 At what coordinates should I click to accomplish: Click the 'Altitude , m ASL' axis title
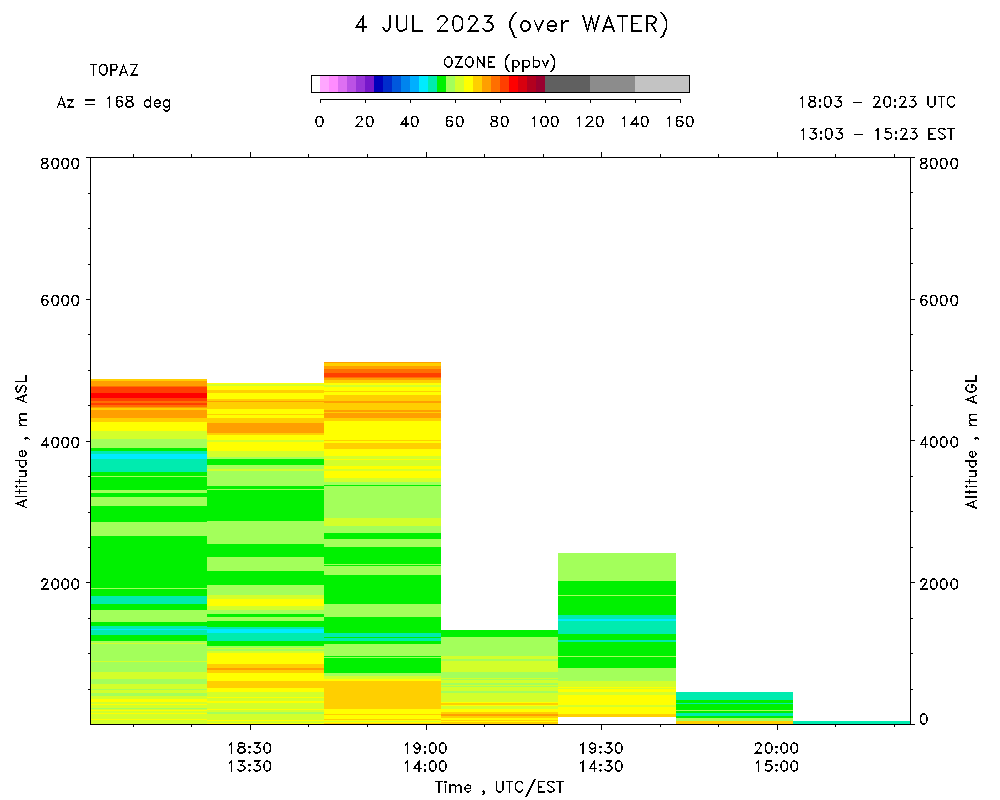tap(22, 441)
